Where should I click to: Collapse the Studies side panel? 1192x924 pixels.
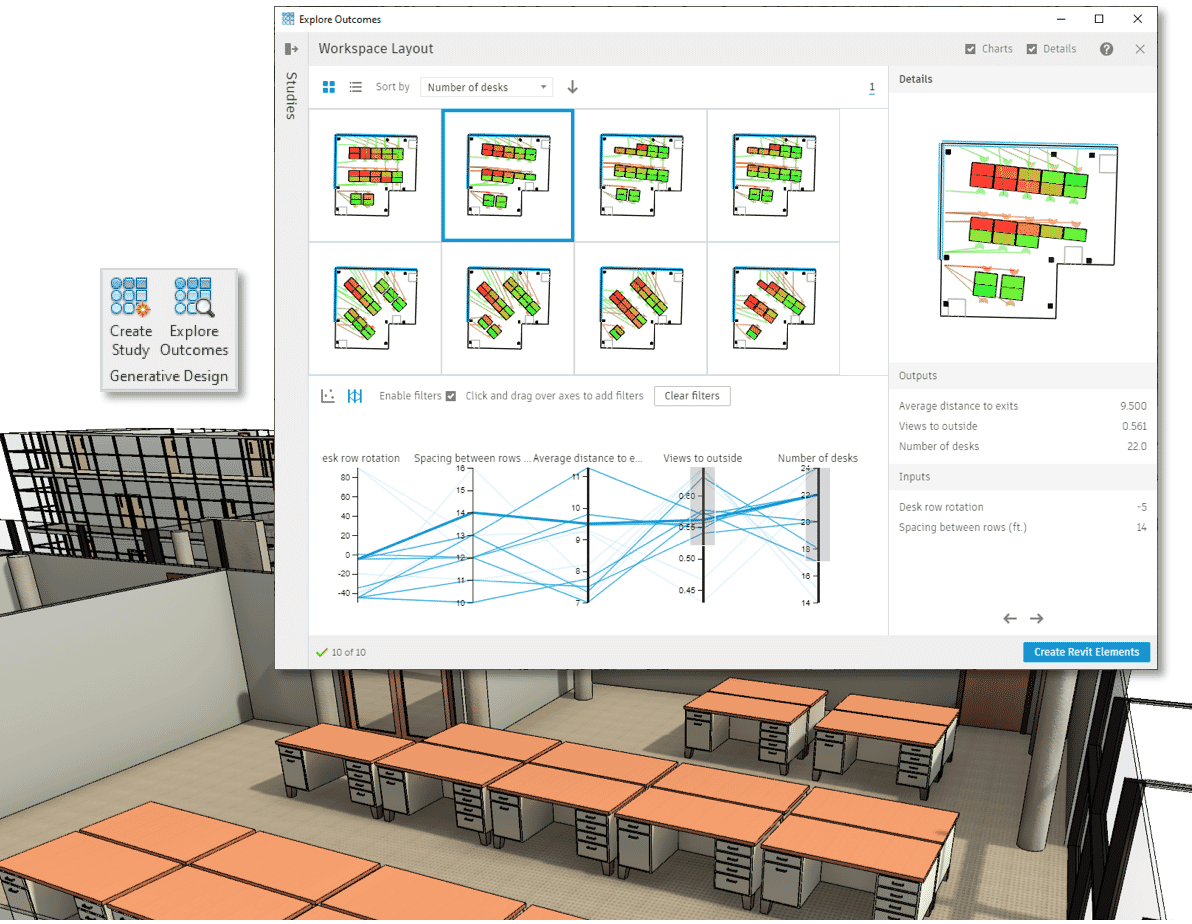[291, 47]
